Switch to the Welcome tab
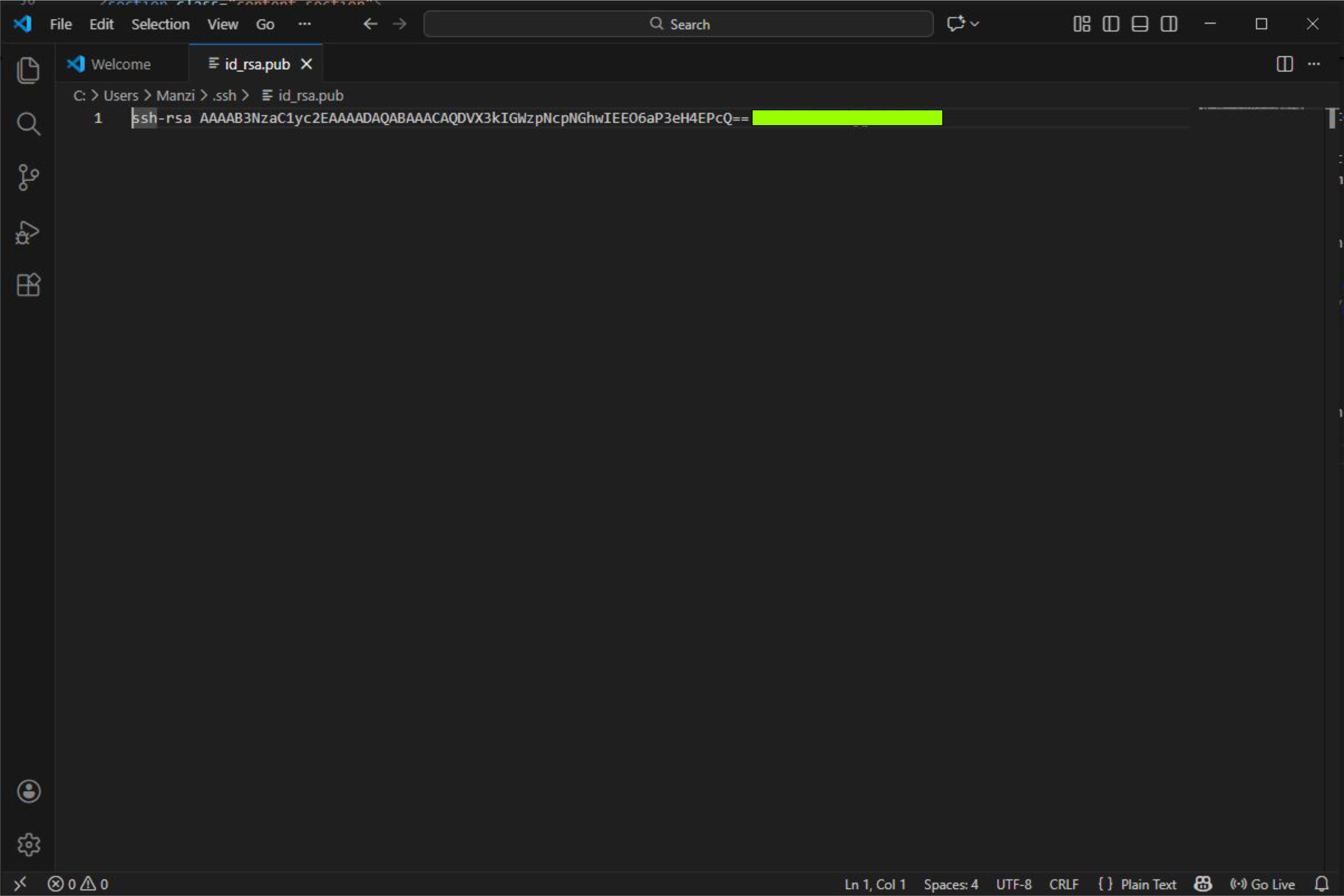1344x896 pixels. tap(121, 65)
